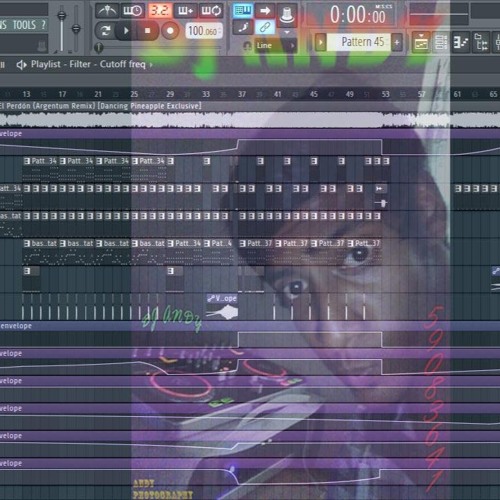Open the Piano roll view icon
This screenshot has height=500, width=500.
click(x=461, y=42)
